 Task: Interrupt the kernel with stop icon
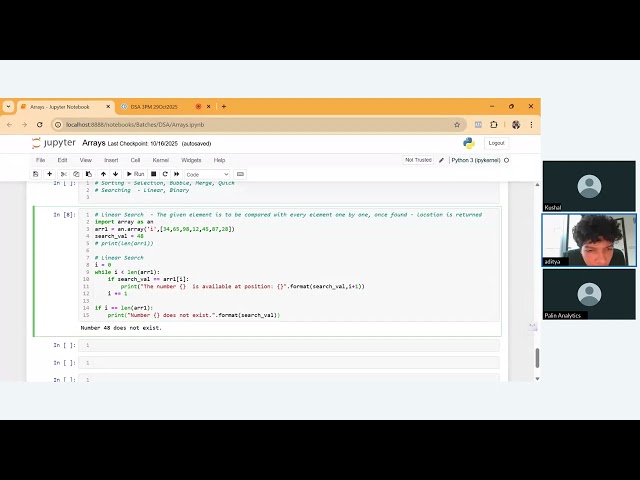153,174
